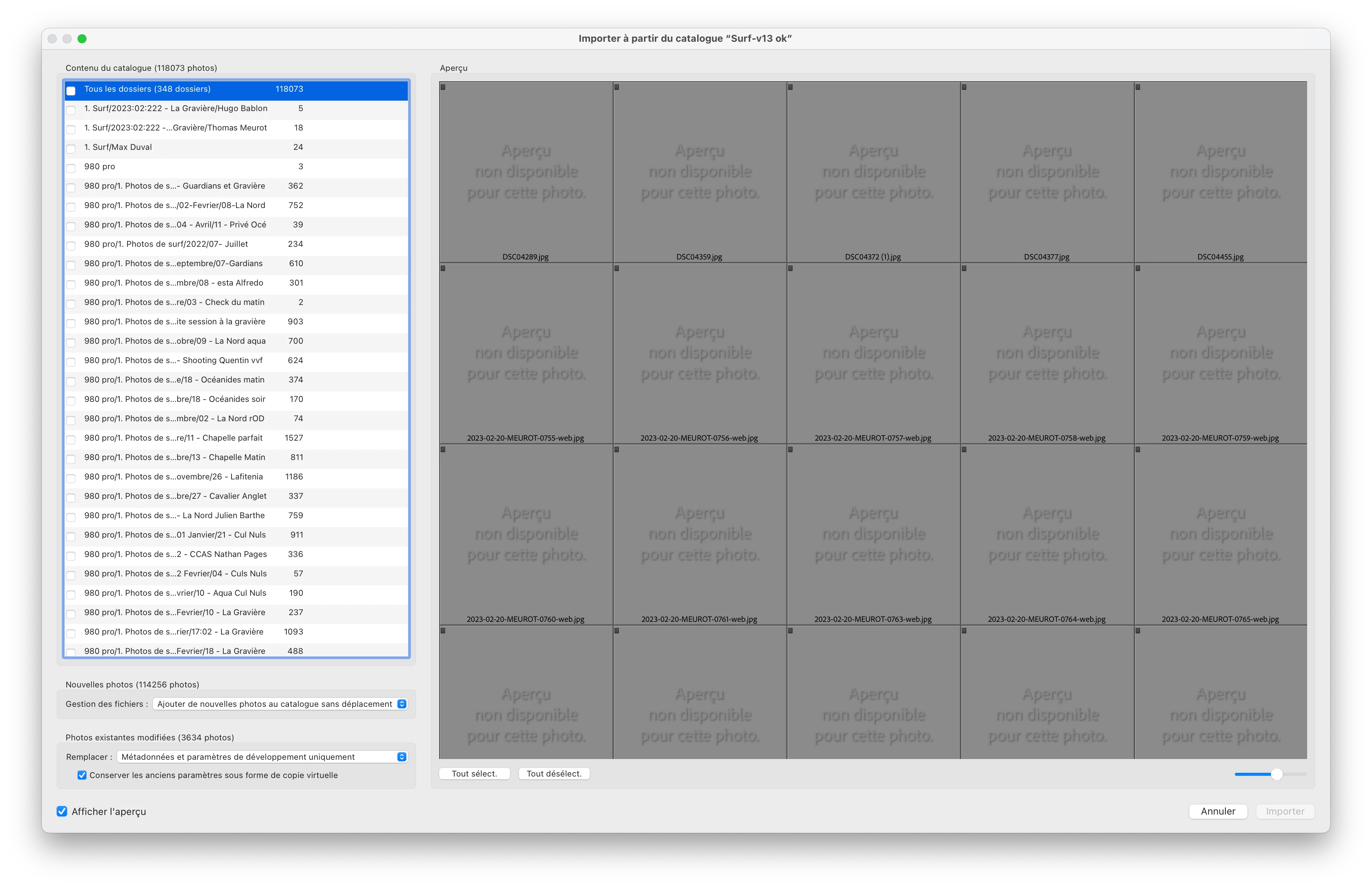Tick the selection box on DSC04359.jpg thumbnail
Viewport: 1372px width, 888px height.
pyautogui.click(x=616, y=87)
